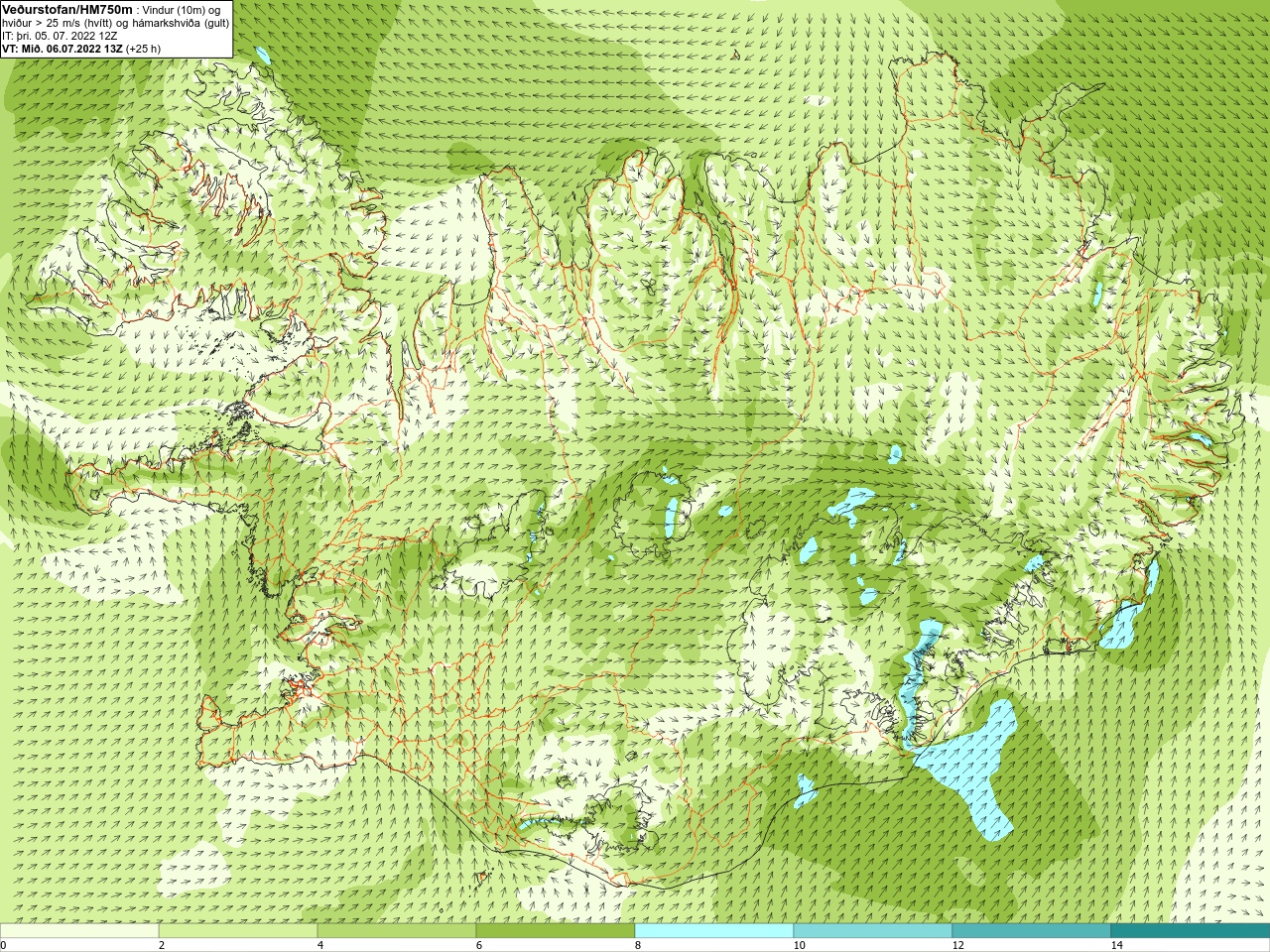The height and width of the screenshot is (952, 1270).
Task: Click the 8–10 m/s light cyan swatch
Action: 714,931
